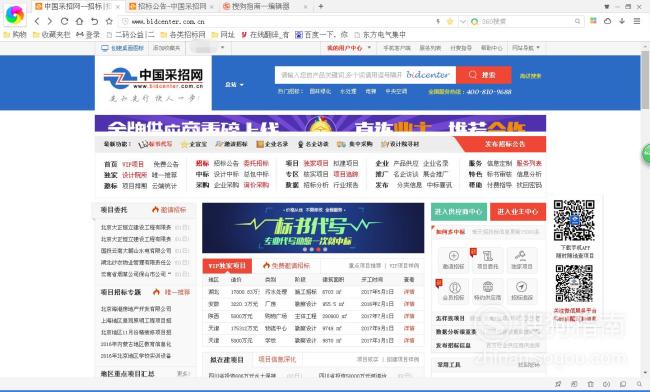
Task: Open the address bar dropdown chevron
Action: tap(463, 21)
